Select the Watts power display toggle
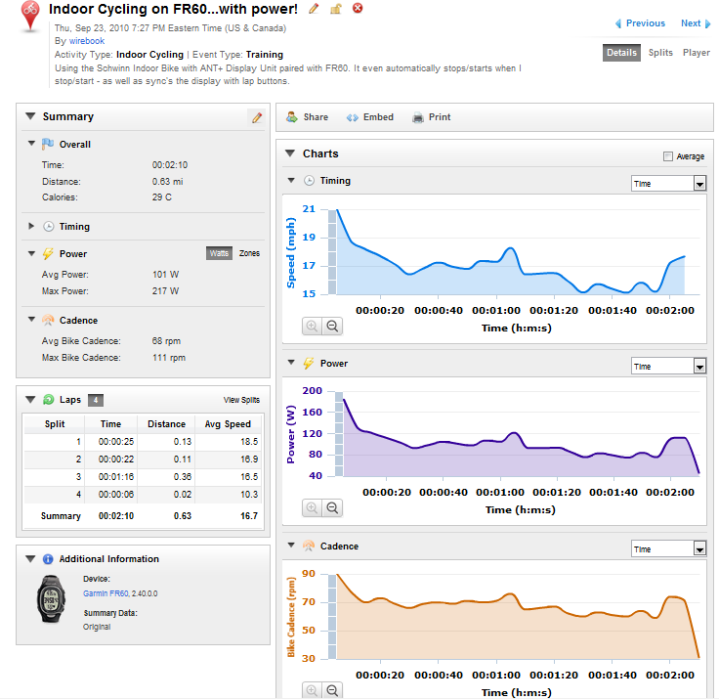The width and height of the screenshot is (719, 700). pos(219,253)
